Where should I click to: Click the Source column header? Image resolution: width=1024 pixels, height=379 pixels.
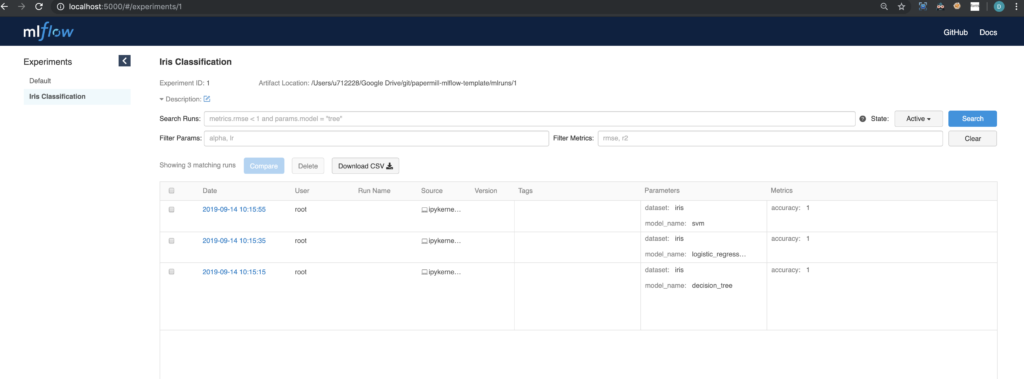coord(432,191)
